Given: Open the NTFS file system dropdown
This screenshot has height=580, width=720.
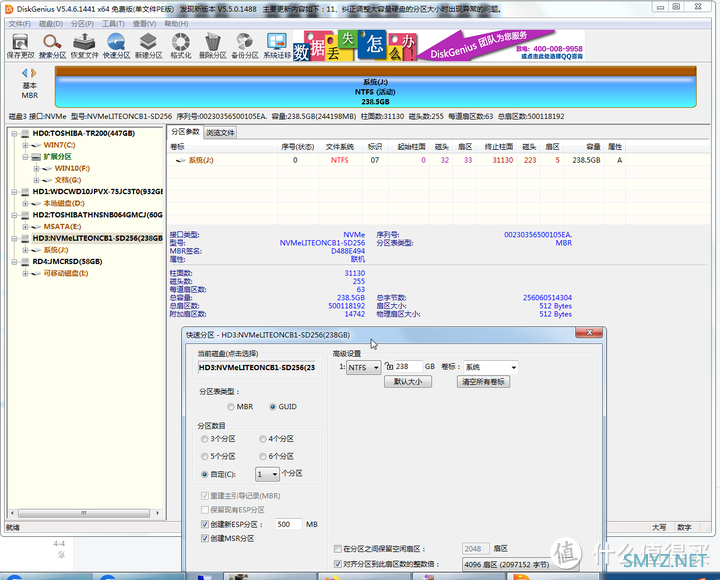Looking at the screenshot, I should [x=364, y=367].
